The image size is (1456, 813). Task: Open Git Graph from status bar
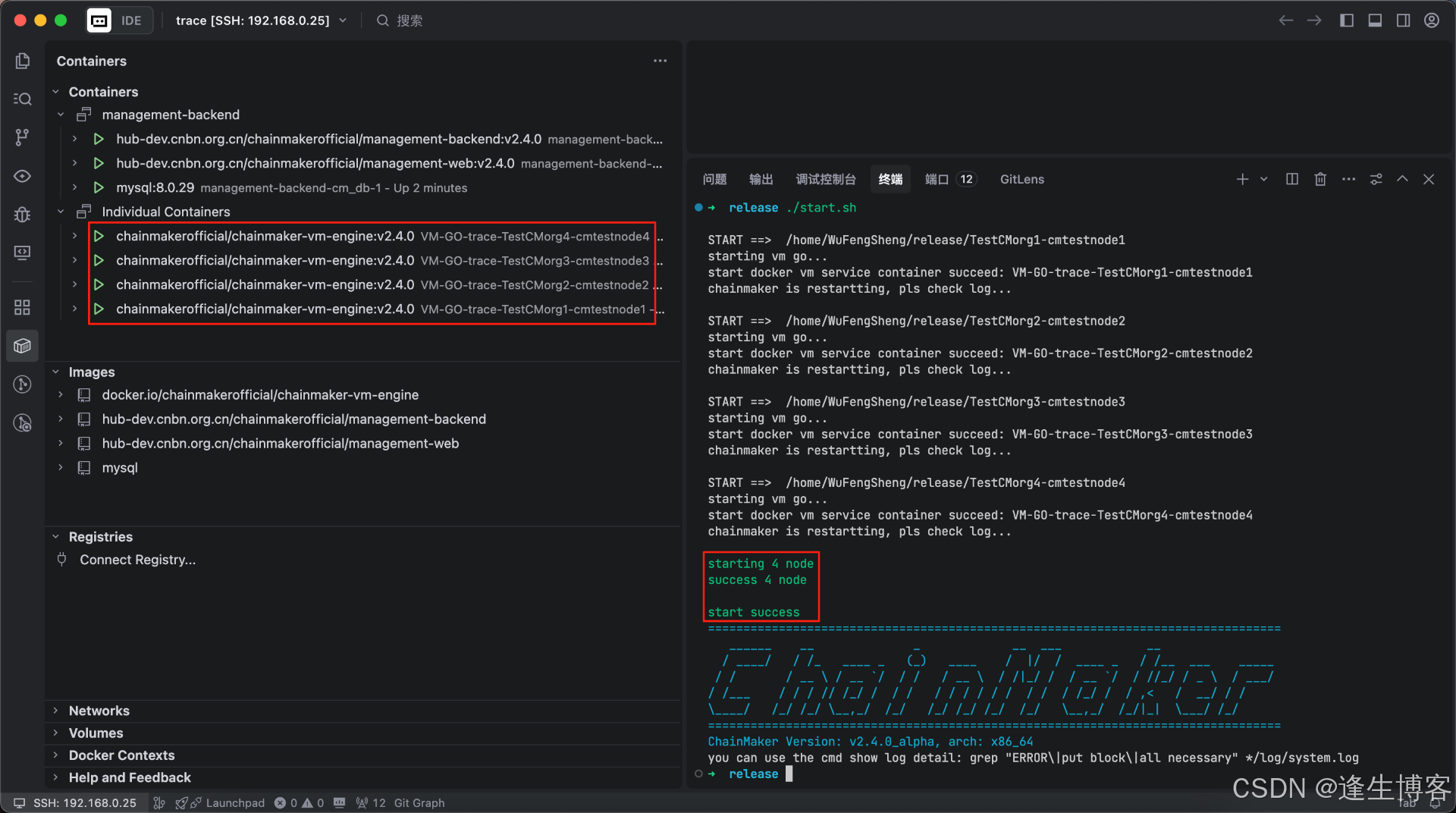(x=419, y=802)
